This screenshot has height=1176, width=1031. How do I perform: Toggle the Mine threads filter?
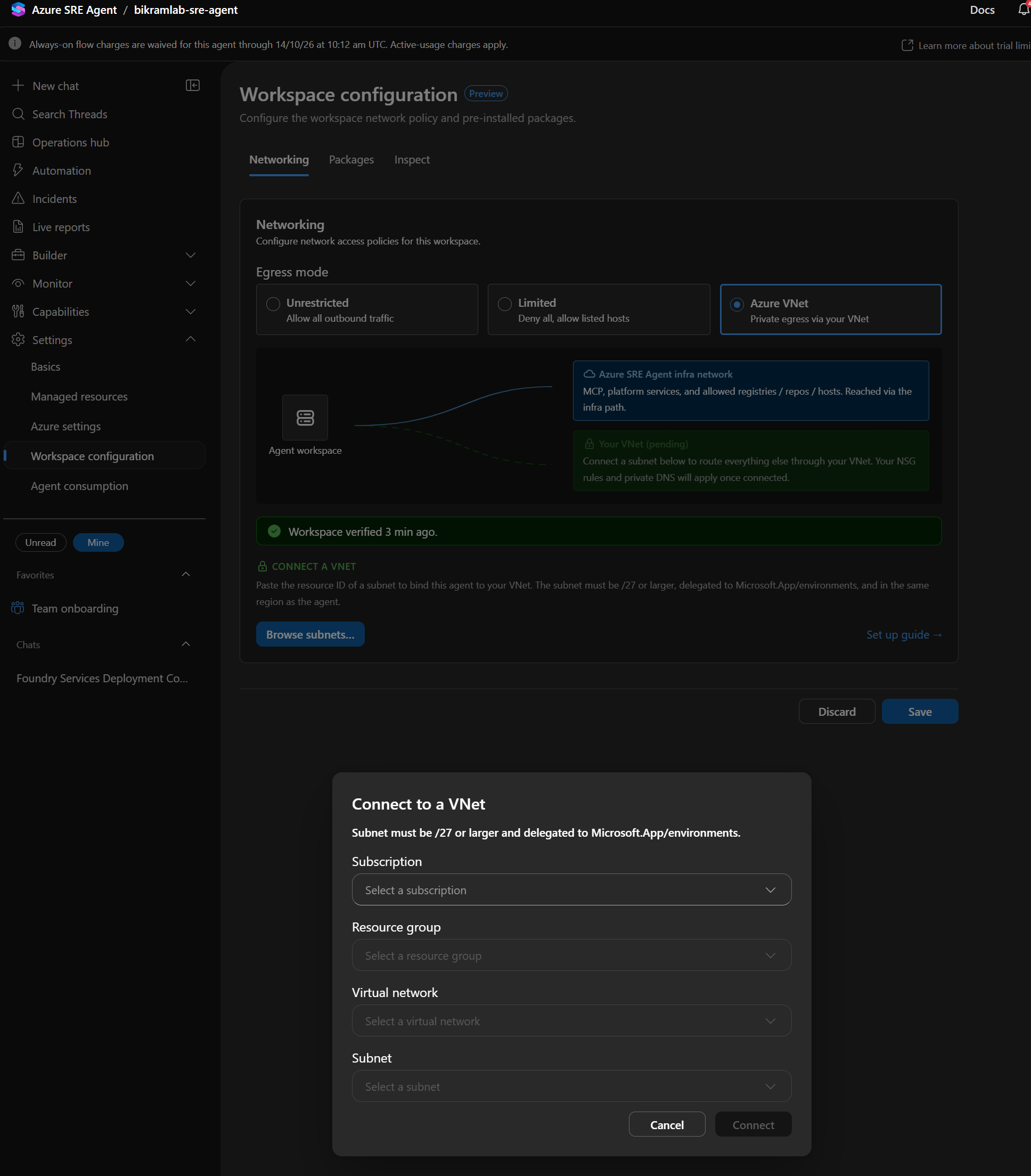coord(99,542)
